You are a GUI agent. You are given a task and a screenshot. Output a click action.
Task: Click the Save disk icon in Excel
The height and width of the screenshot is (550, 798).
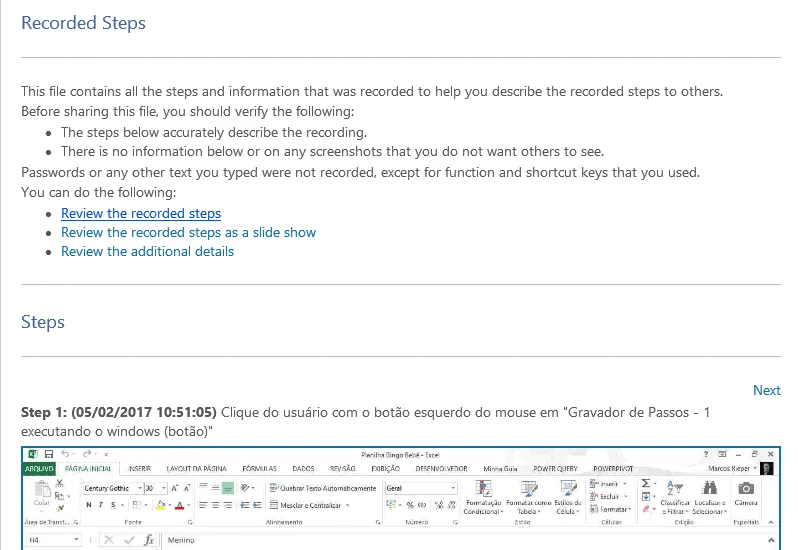49,454
